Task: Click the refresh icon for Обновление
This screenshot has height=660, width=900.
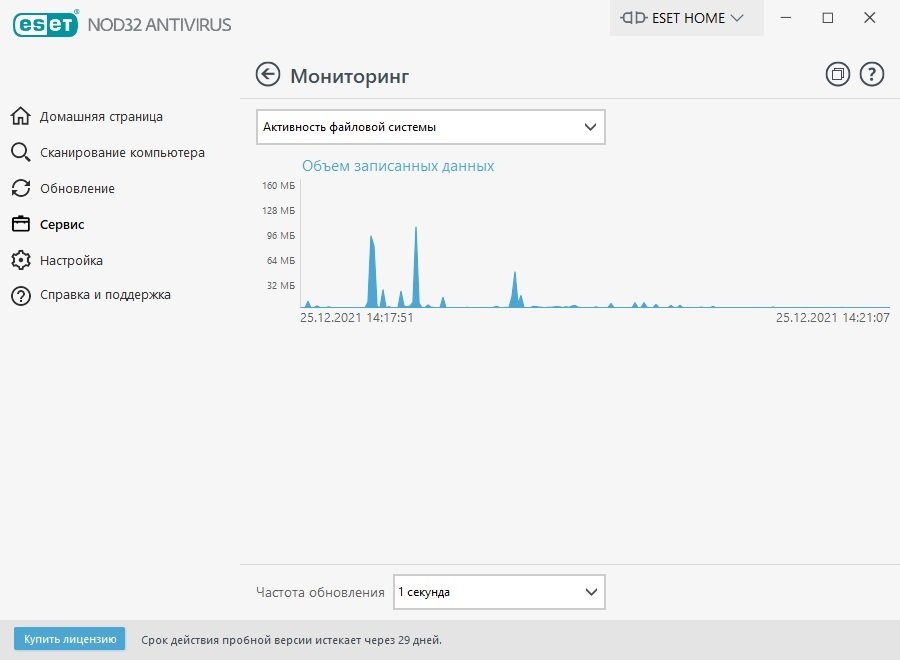Action: coord(21,188)
